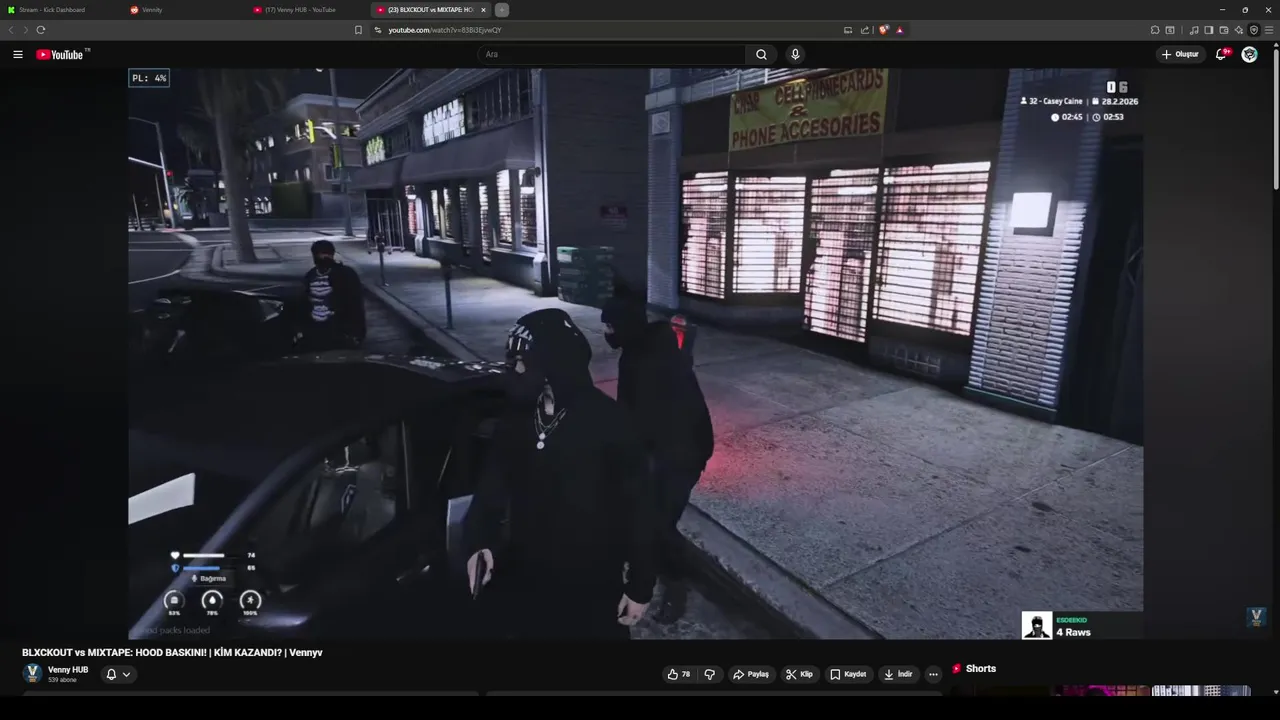Switch to Venny HUB - YouTube tab

tap(308, 10)
